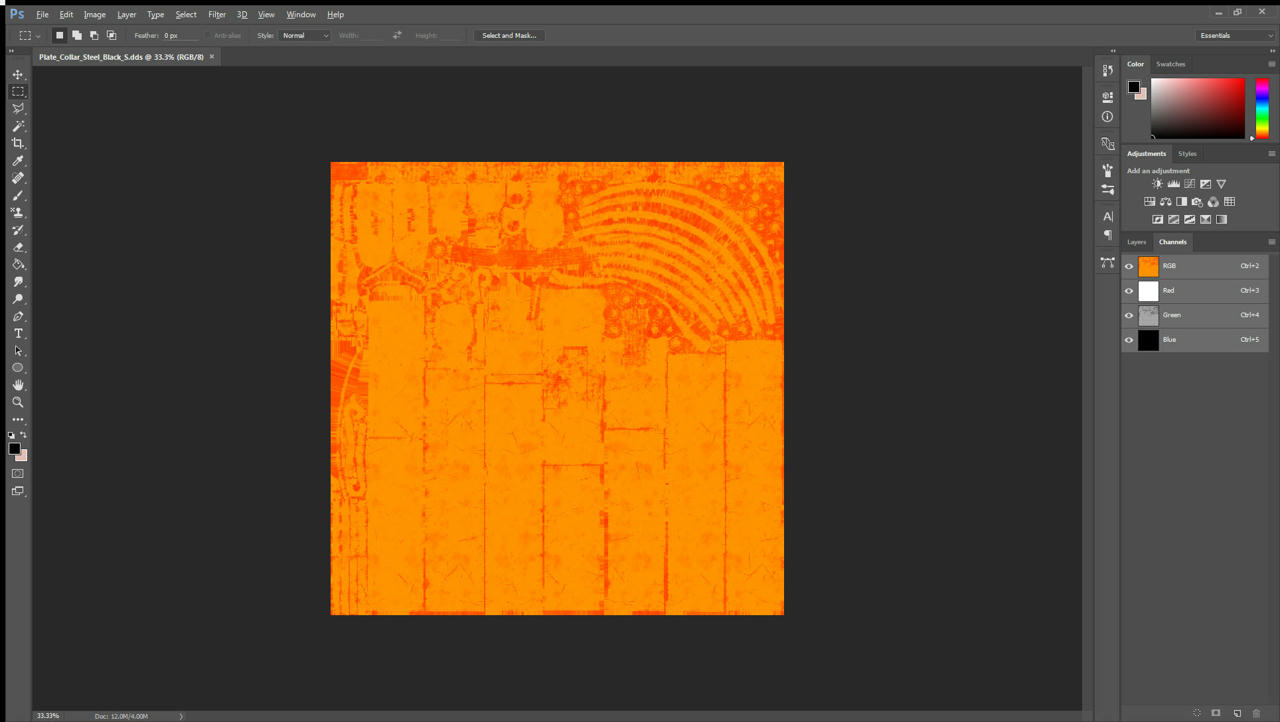
Task: Select the Zoom tool
Action: (18, 402)
